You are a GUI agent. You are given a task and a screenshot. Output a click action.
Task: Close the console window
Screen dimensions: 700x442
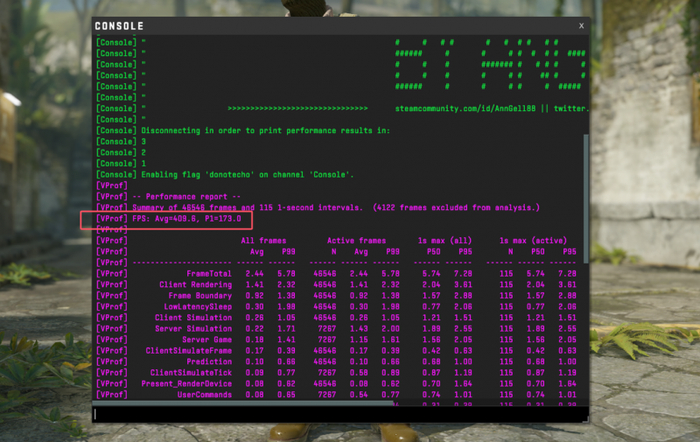tap(581, 26)
